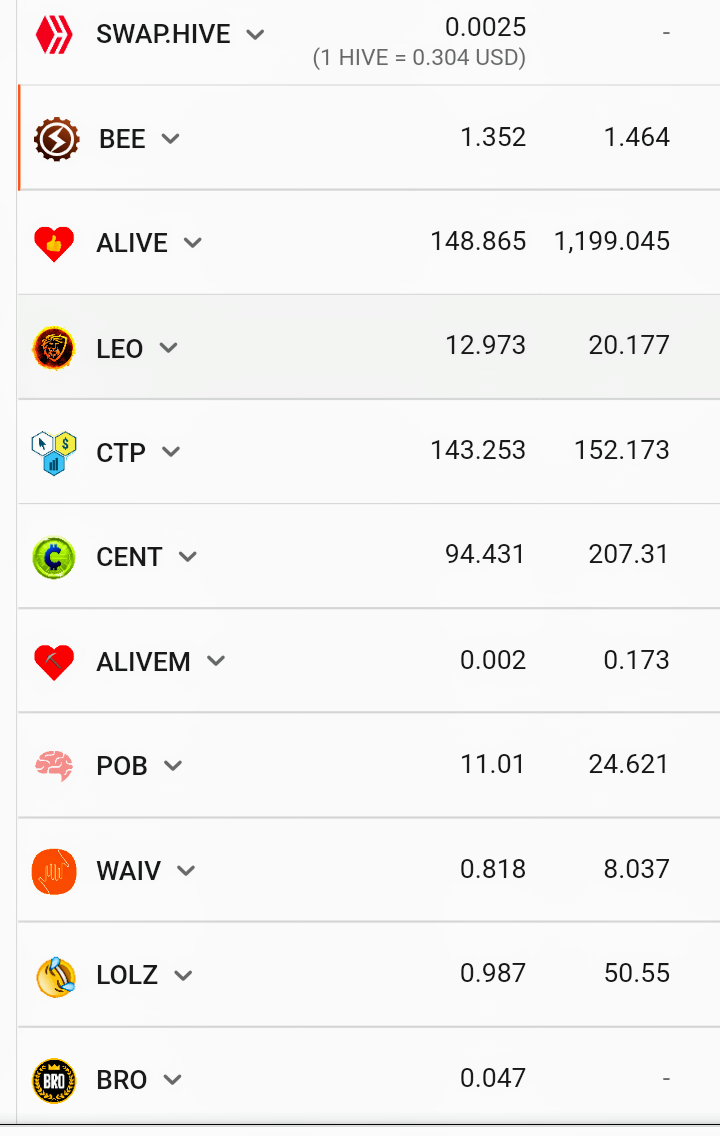This screenshot has width=720, height=1136.
Task: Click the BRO black-gold badge icon
Action: [x=54, y=1080]
